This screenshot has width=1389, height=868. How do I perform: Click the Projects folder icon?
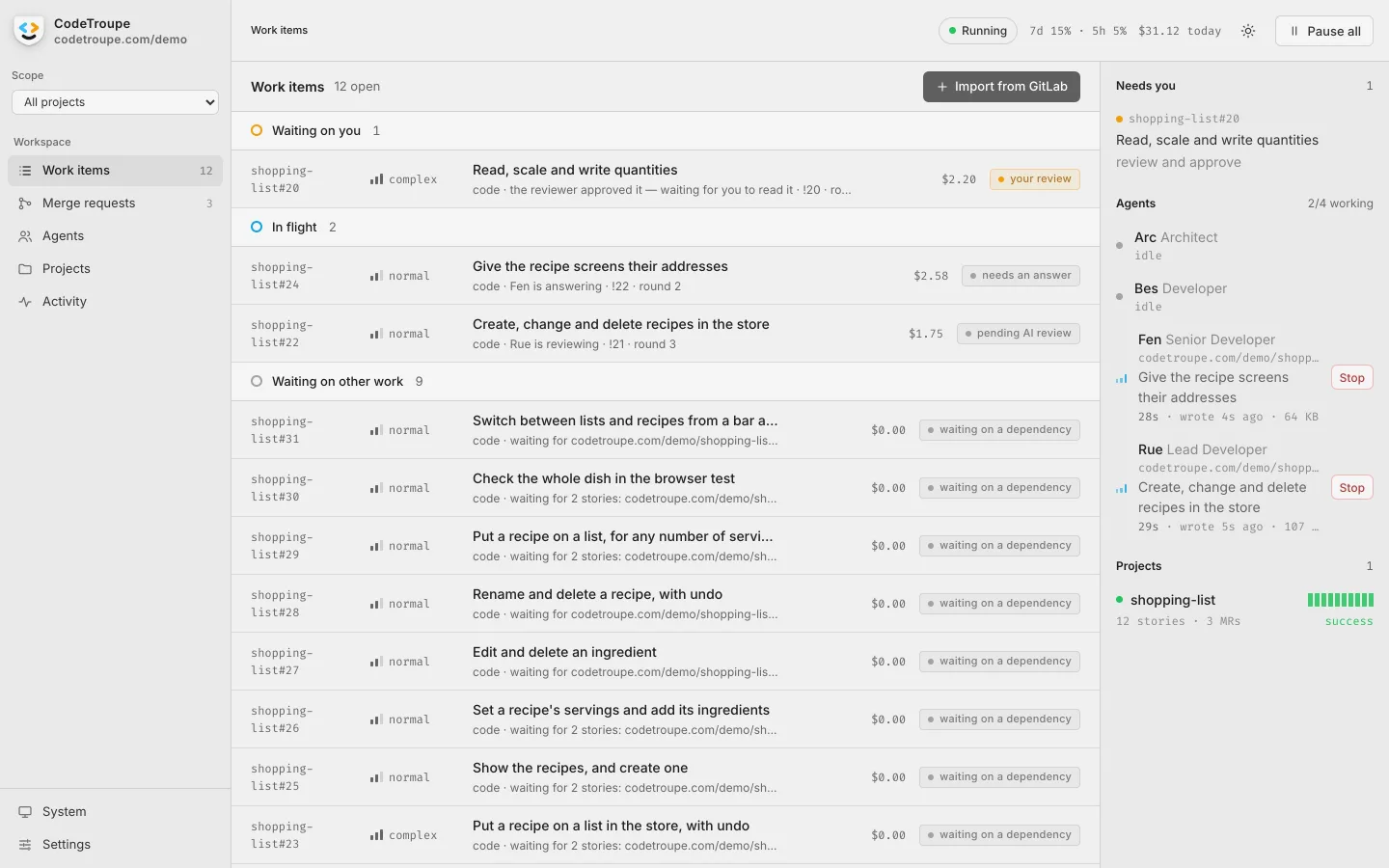pyautogui.click(x=25, y=269)
